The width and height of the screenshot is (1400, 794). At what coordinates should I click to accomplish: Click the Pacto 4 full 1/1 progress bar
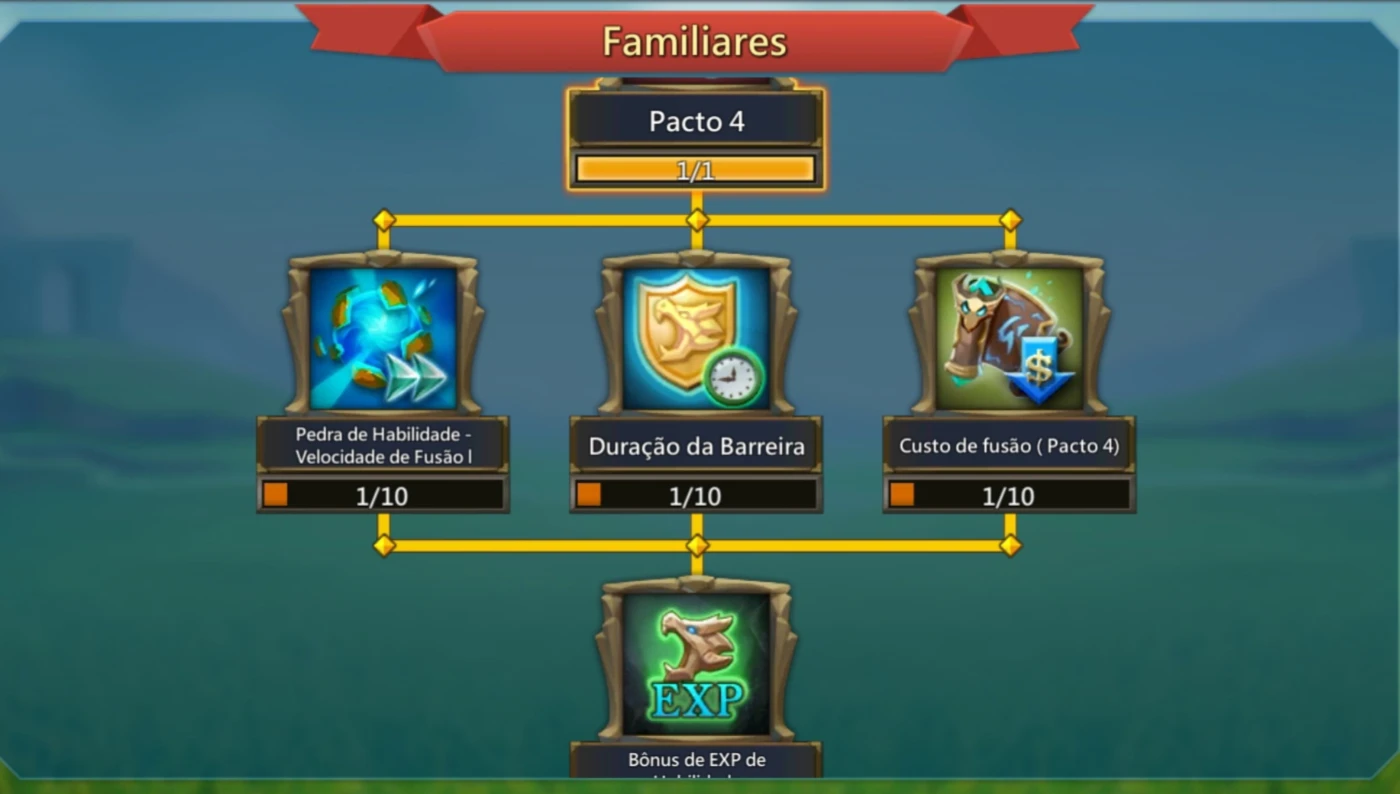point(696,169)
